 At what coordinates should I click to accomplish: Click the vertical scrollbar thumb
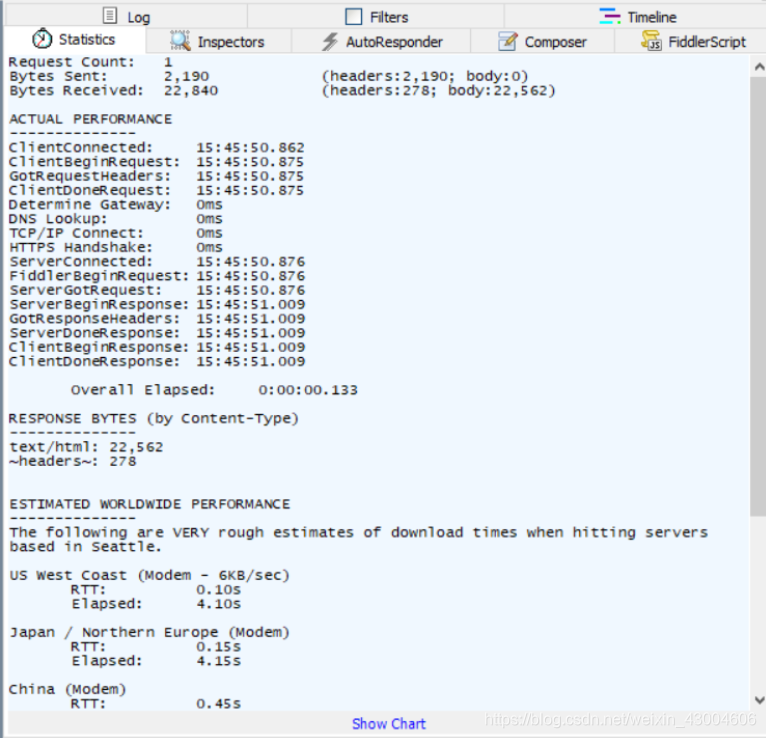tap(759, 296)
